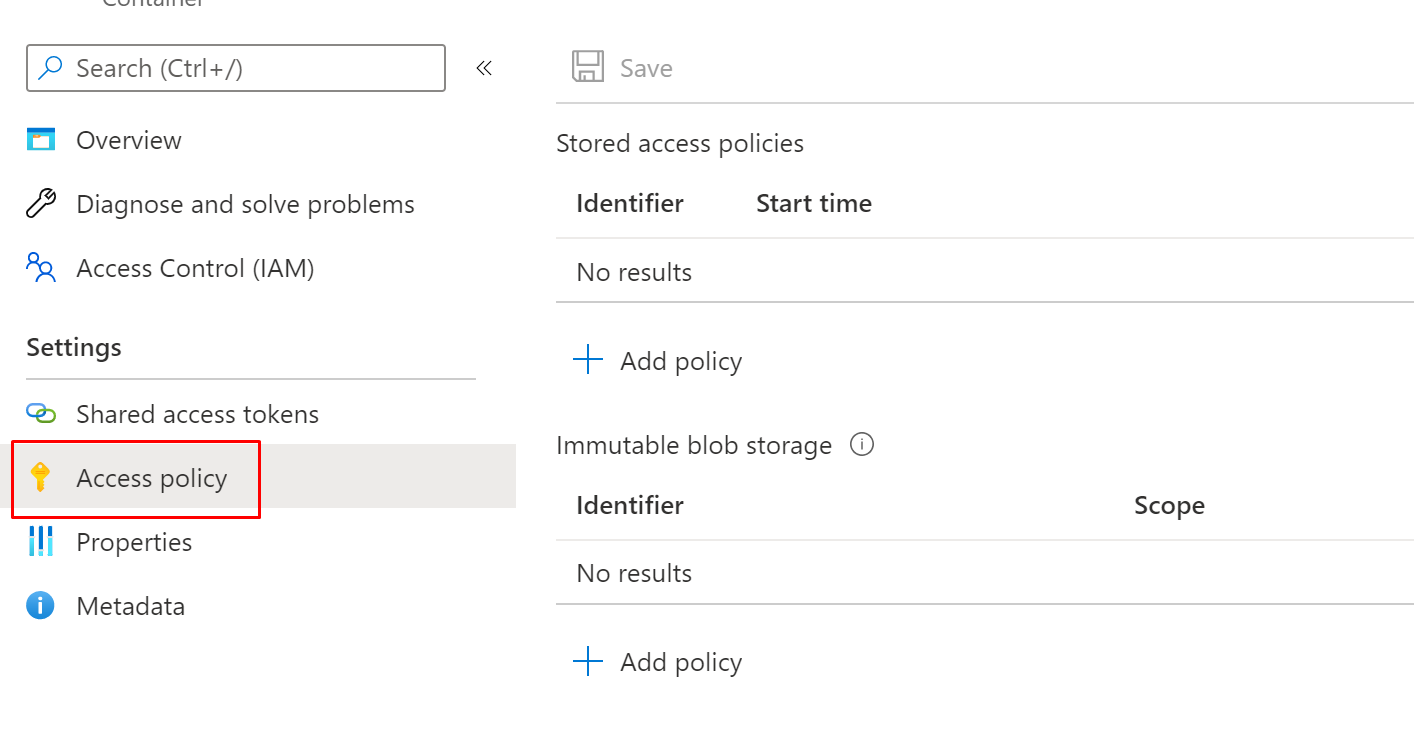This screenshot has height=741, width=1414.
Task: Go to the Overview page
Action: click(x=129, y=140)
